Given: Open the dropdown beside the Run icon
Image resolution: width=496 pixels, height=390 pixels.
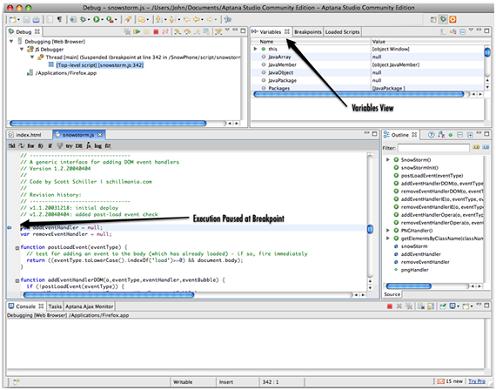Looking at the screenshot, I should click(x=102, y=20).
